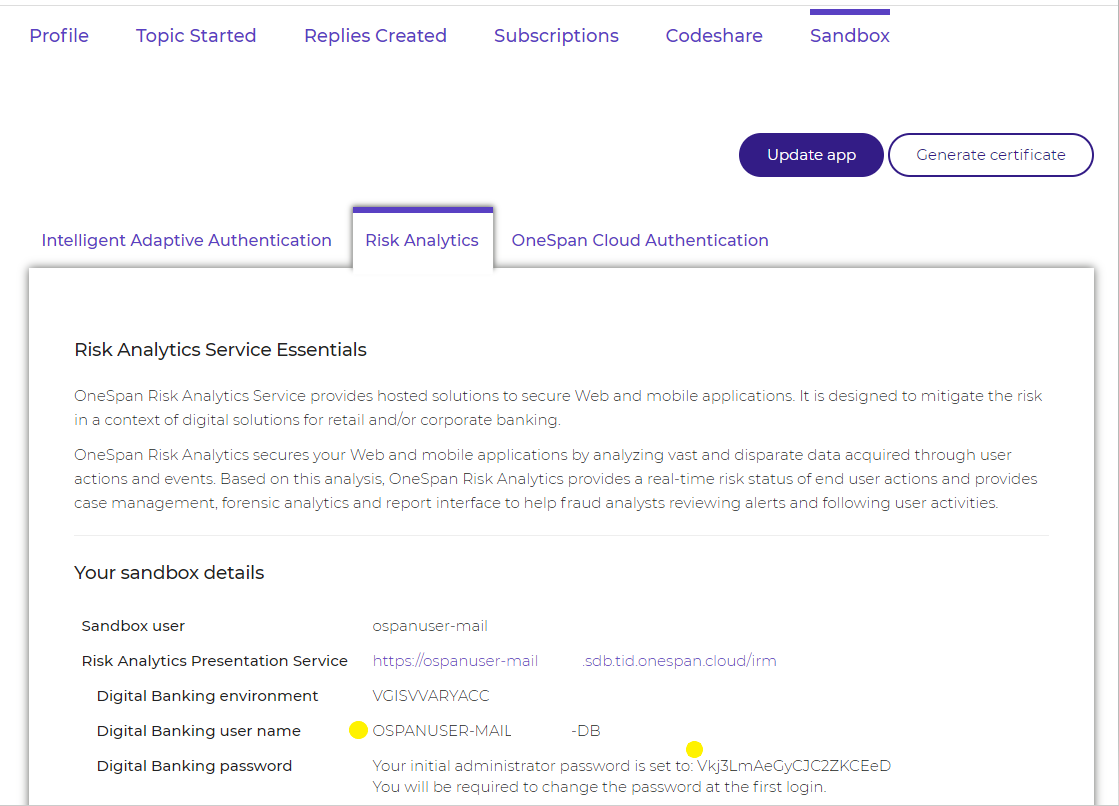The height and width of the screenshot is (806, 1119).
Task: Click the ospanuser-mail sandbox user value
Action: (x=430, y=626)
